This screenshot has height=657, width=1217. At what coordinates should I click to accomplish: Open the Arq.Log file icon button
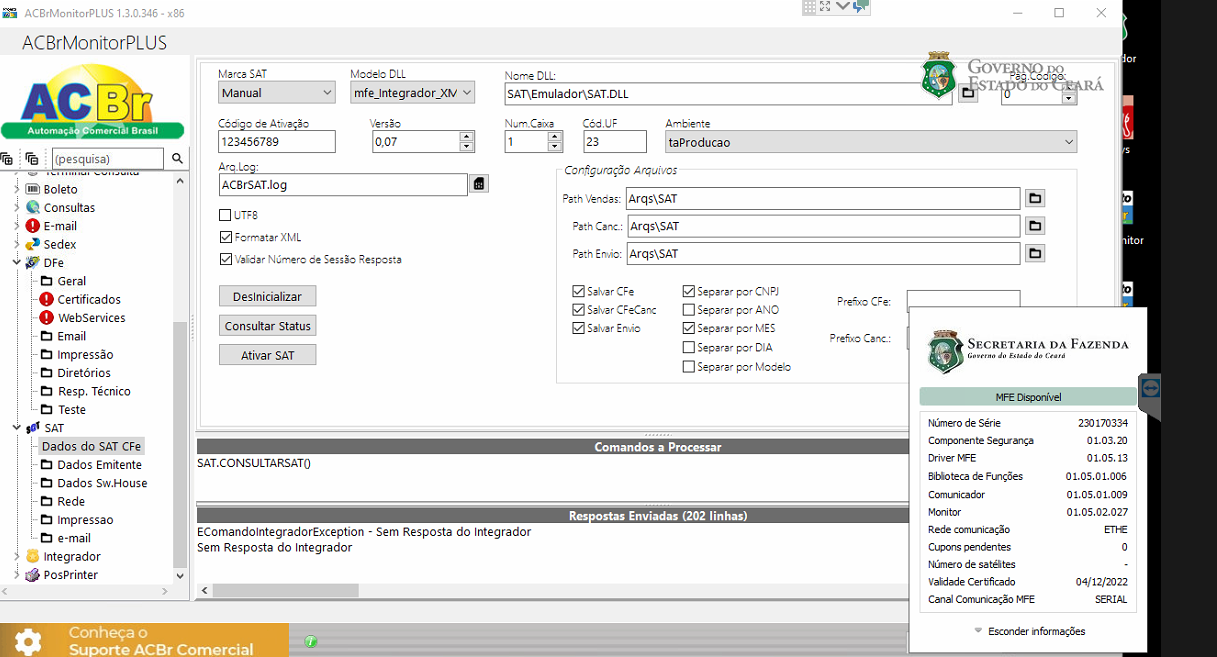479,184
